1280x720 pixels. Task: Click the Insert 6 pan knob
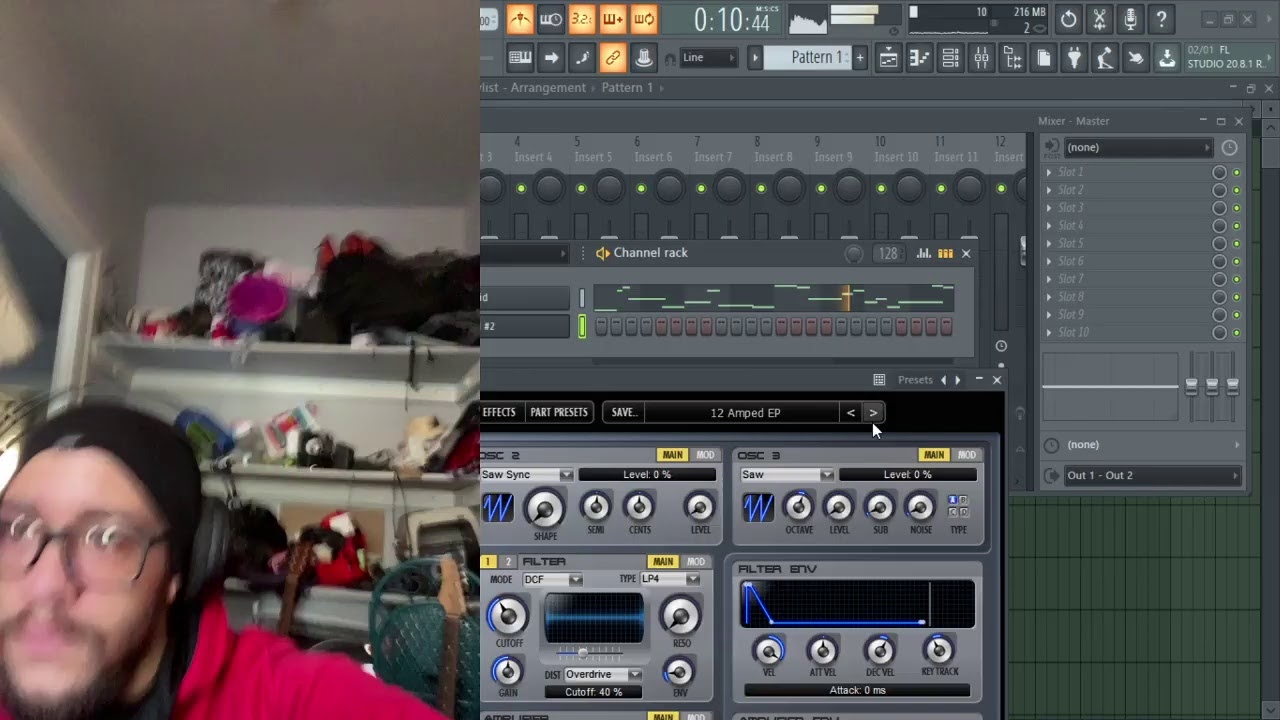[x=669, y=187]
